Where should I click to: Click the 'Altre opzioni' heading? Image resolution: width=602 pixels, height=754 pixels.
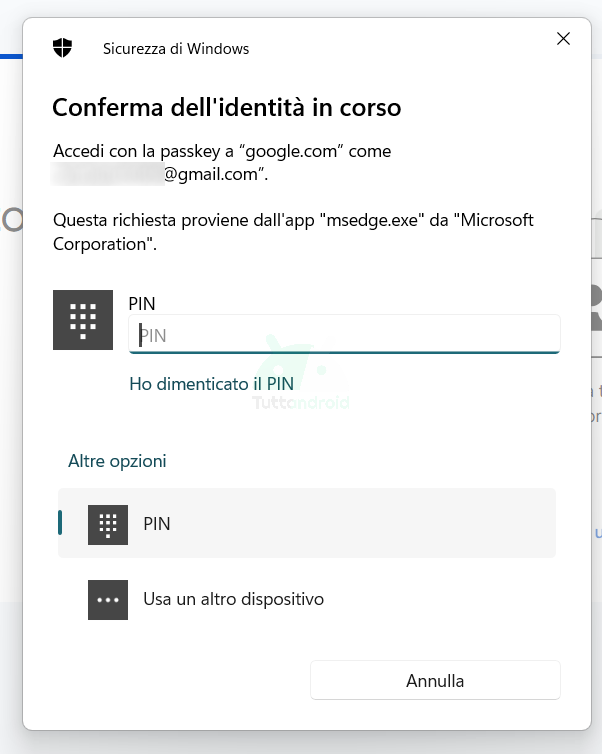coord(117,461)
